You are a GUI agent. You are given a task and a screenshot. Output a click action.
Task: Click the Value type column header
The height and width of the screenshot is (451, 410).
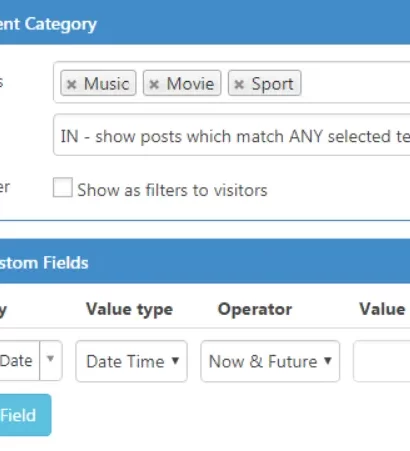(130, 310)
